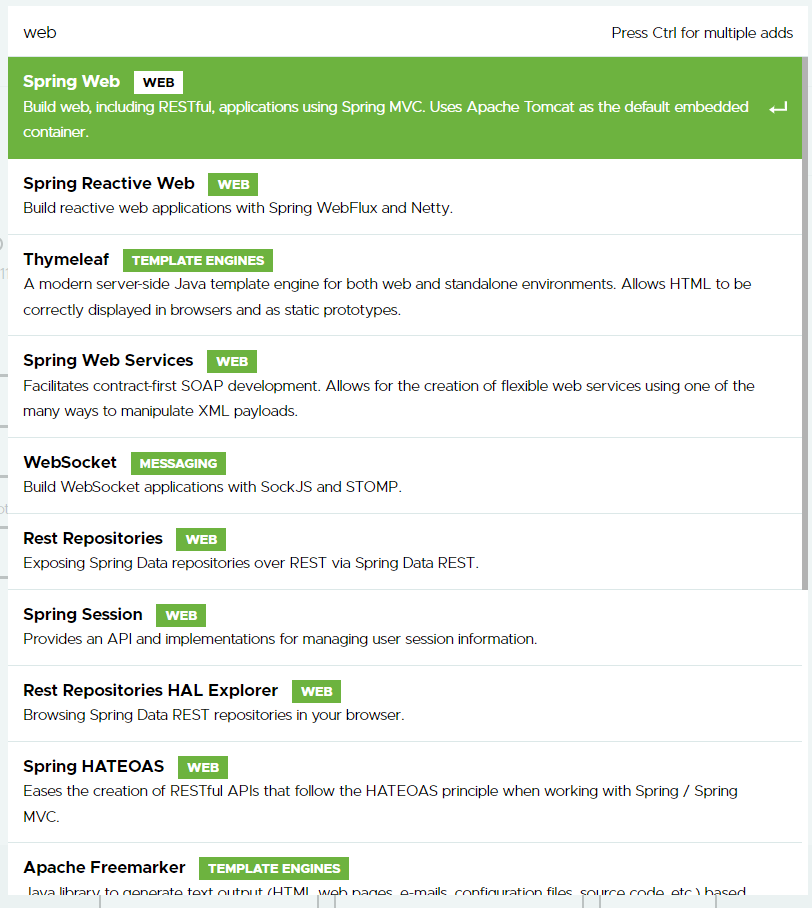Click the MESSAGING tag beside WebSocket
Viewport: 812px width, 908px height.
coord(178,463)
